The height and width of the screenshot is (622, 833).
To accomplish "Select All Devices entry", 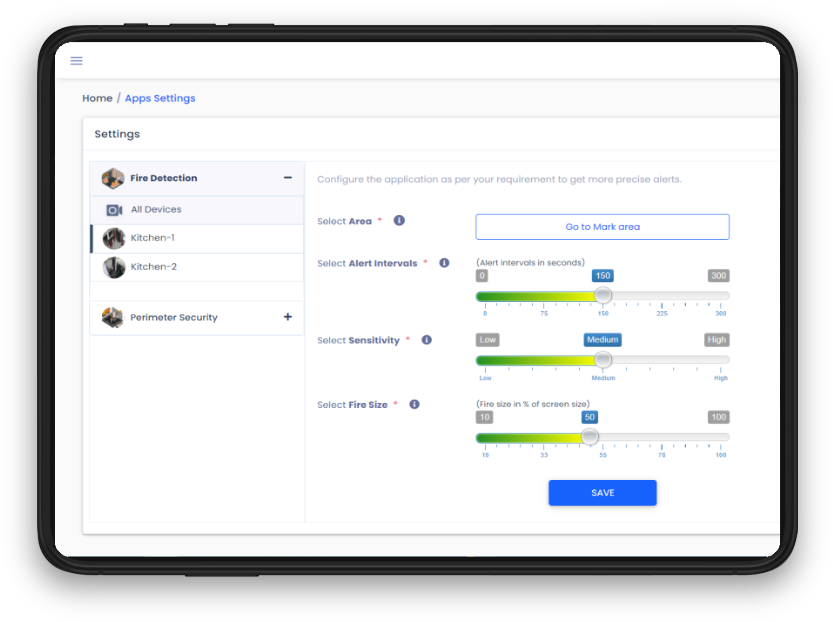I will (x=197, y=210).
